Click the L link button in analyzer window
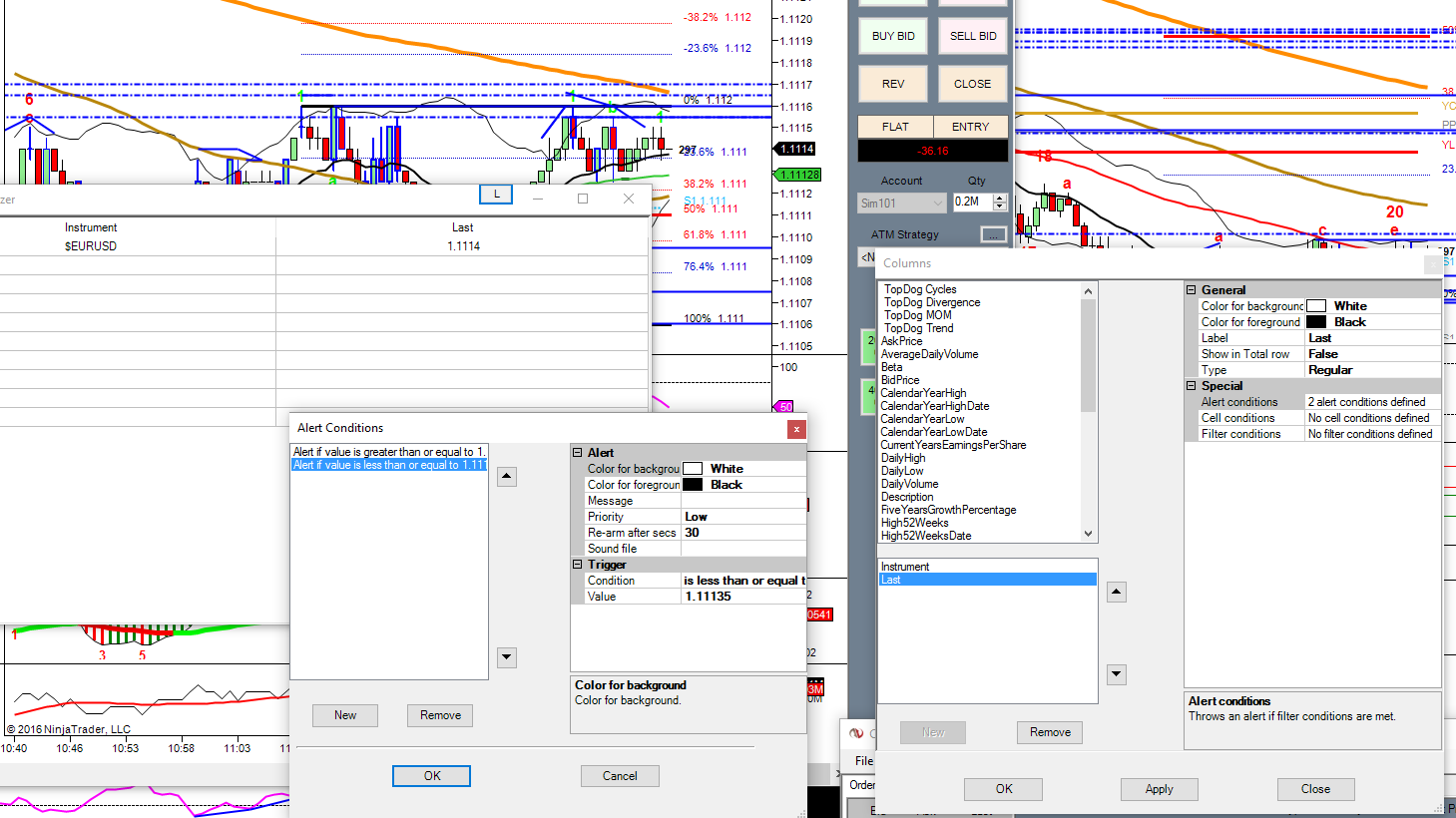This screenshot has width=1456, height=818. coord(496,195)
